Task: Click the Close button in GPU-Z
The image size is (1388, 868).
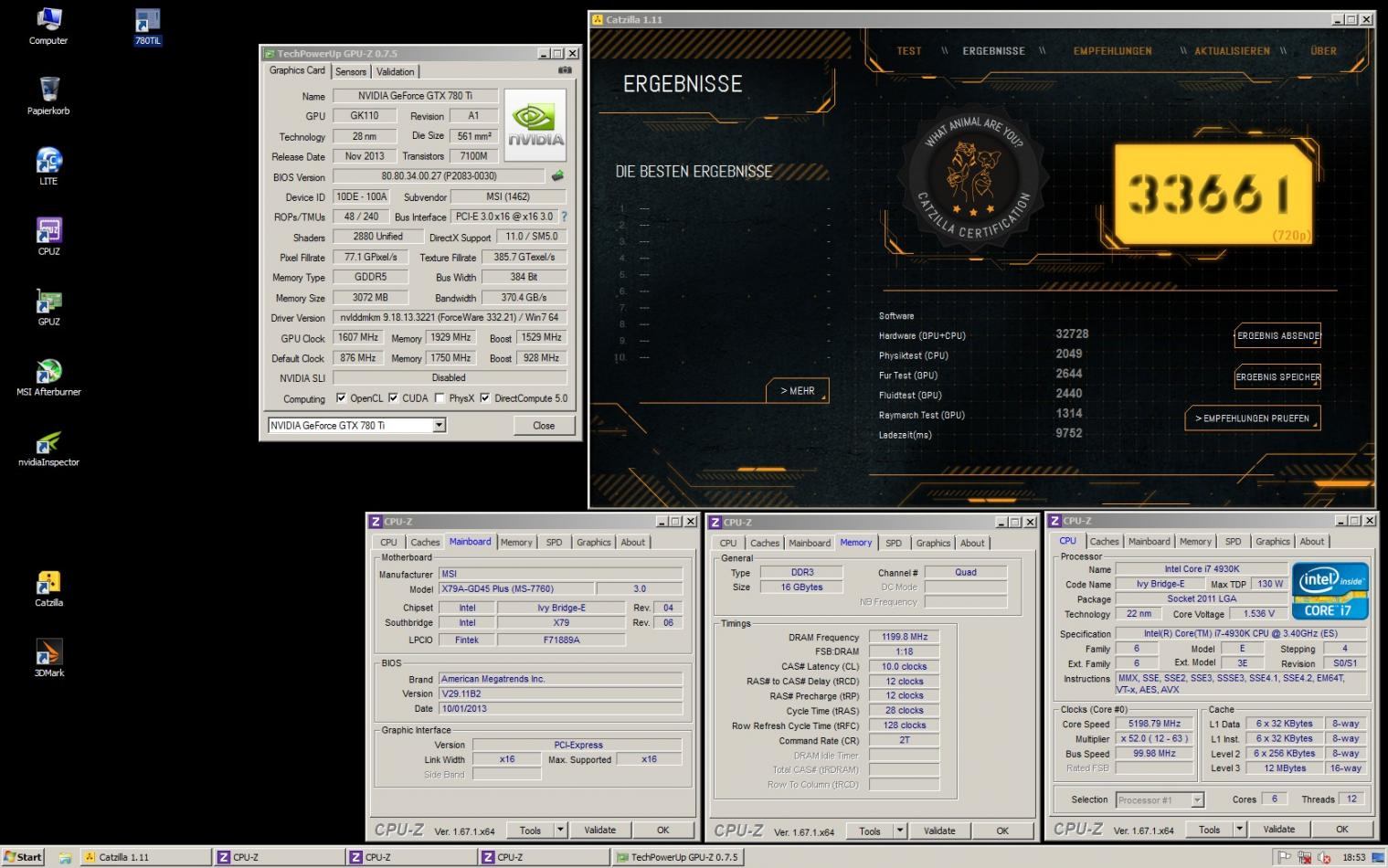Action: 544,425
